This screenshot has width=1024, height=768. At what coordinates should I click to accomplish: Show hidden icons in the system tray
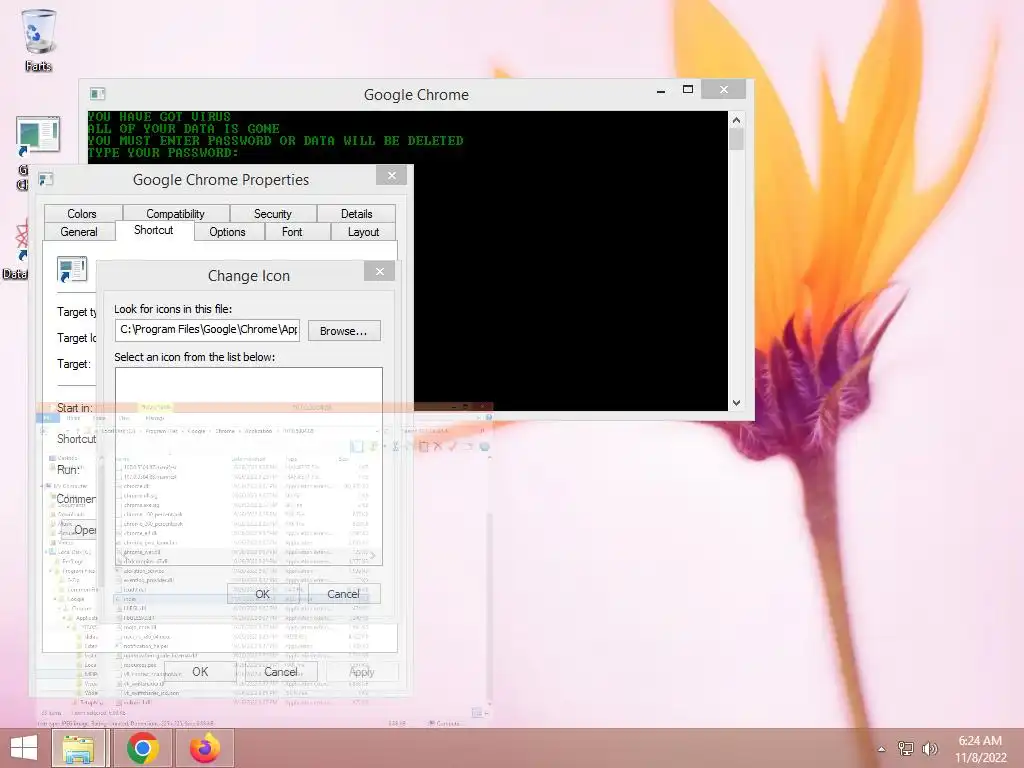tap(881, 749)
